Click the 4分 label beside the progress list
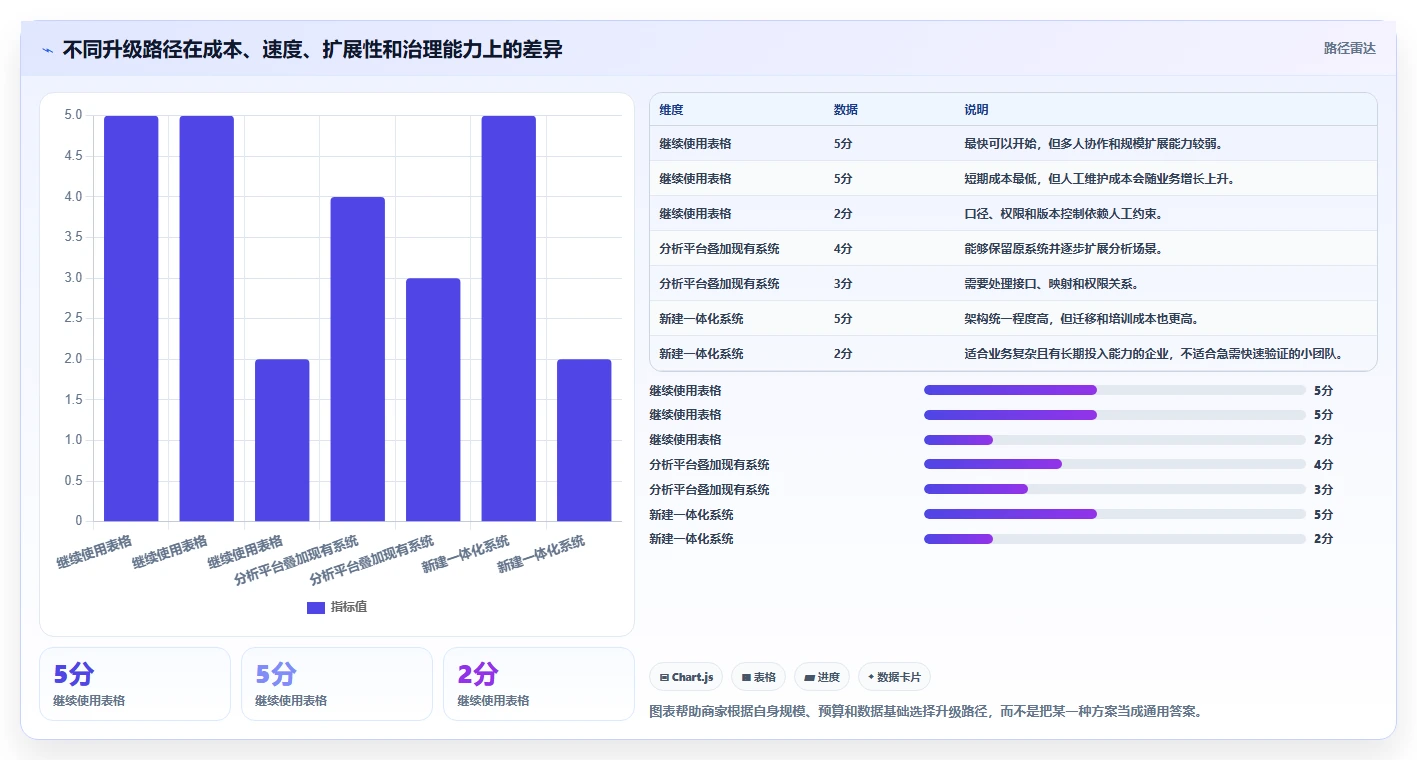 pos(1323,465)
